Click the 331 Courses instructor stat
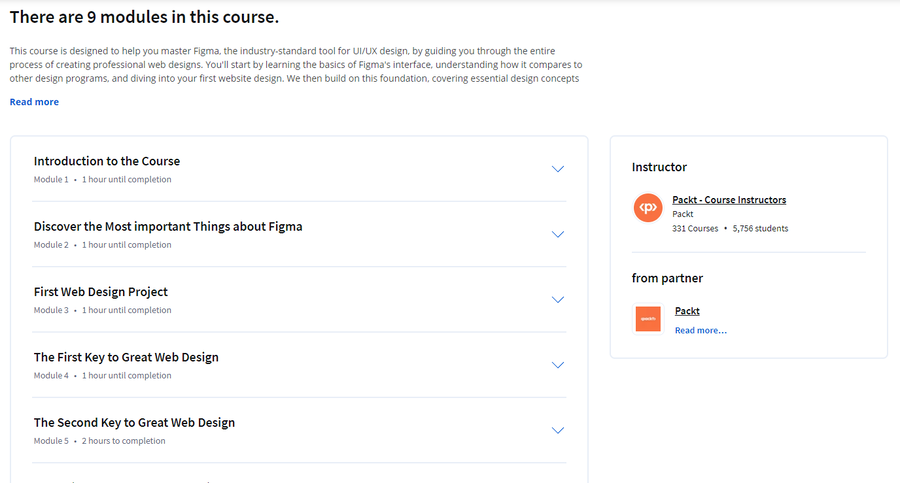The height and width of the screenshot is (483, 900). 695,229
